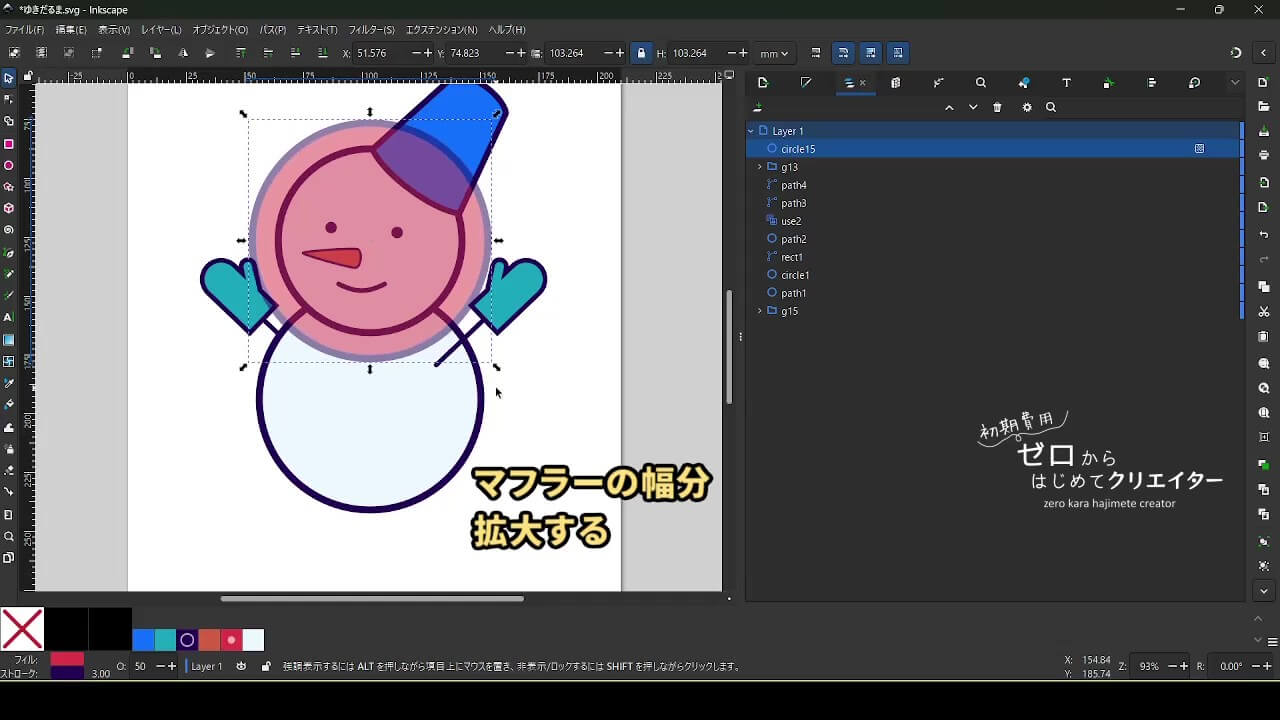
Task: Collapse the Layer 1 tree
Action: (751, 131)
